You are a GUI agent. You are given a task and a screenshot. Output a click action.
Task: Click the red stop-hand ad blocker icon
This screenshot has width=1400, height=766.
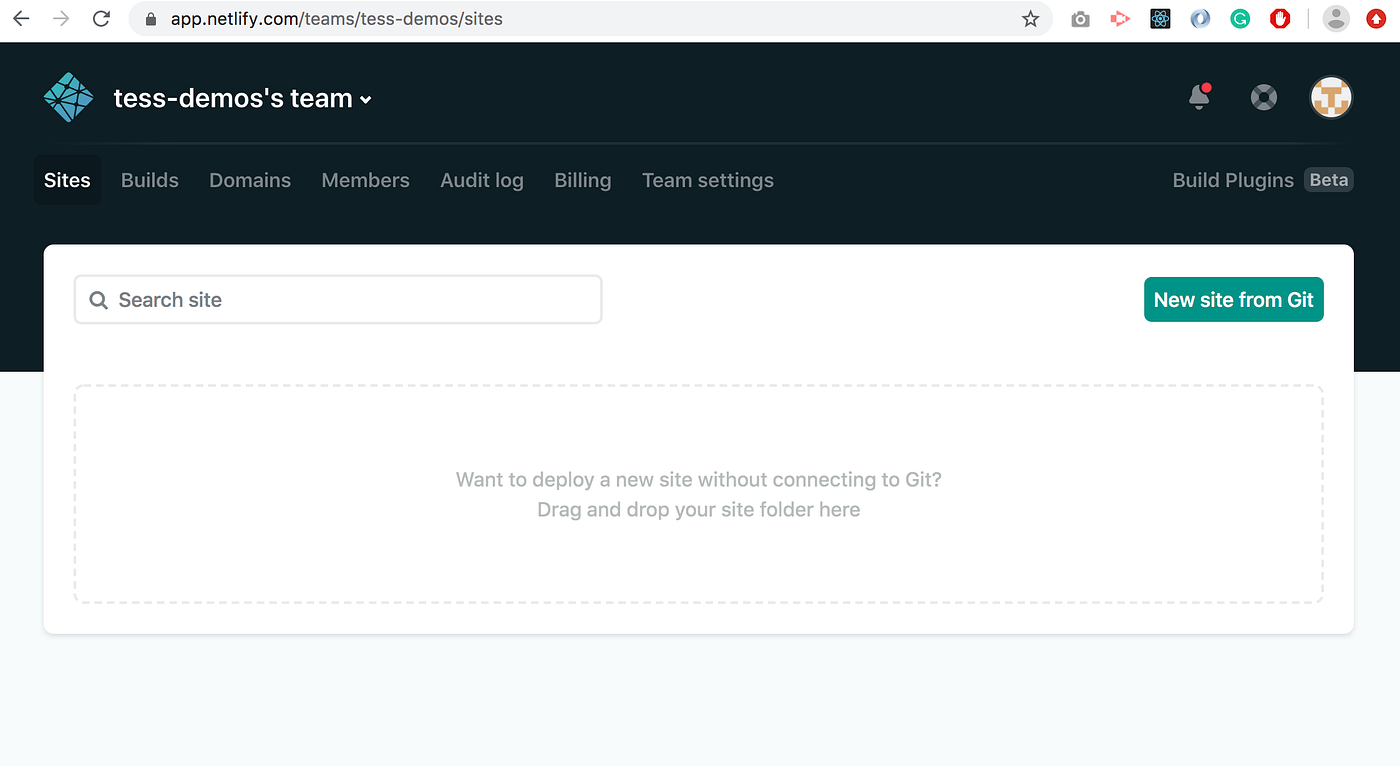[x=1280, y=19]
